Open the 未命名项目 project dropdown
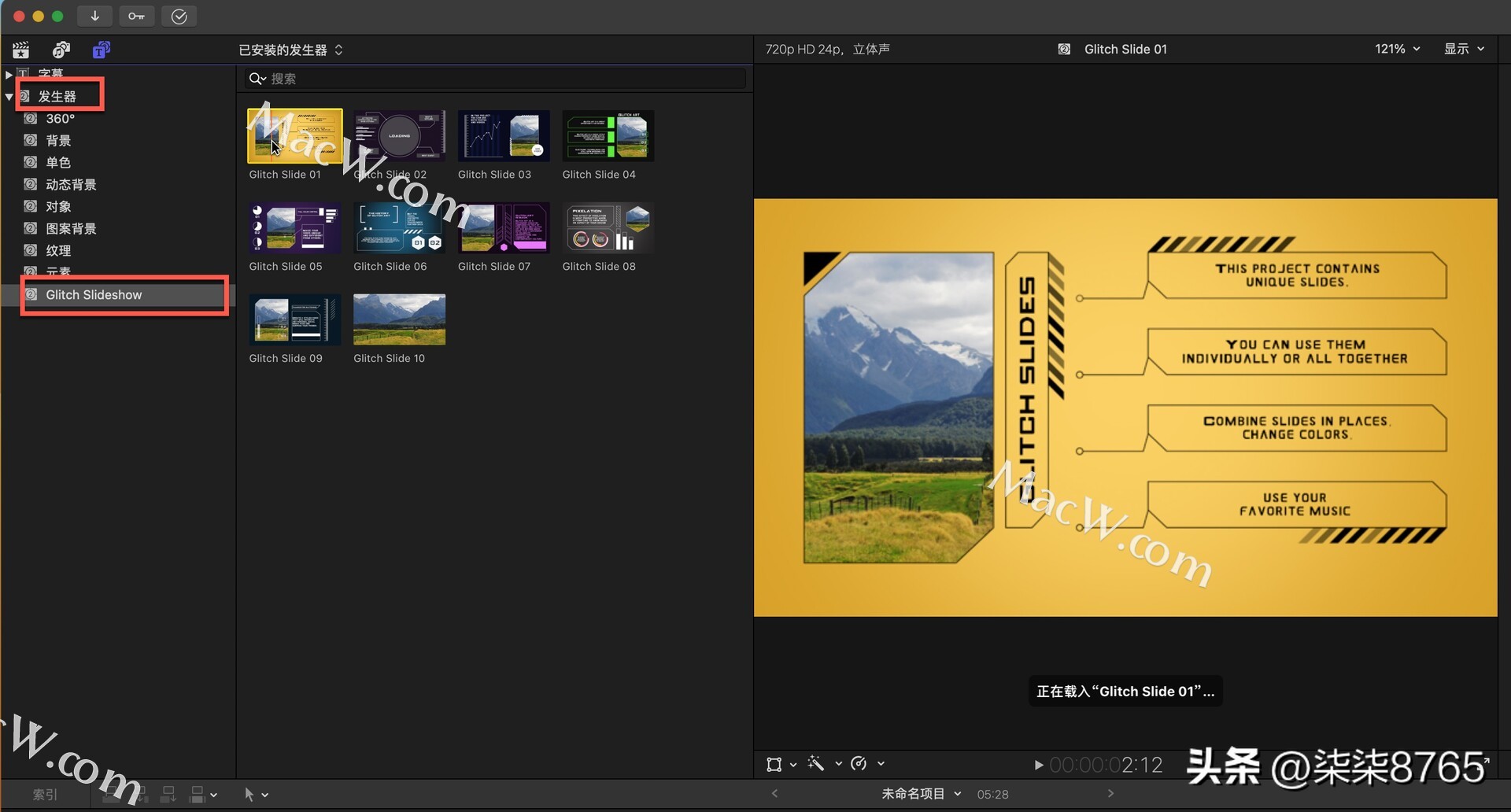This screenshot has width=1511, height=812. tap(921, 794)
